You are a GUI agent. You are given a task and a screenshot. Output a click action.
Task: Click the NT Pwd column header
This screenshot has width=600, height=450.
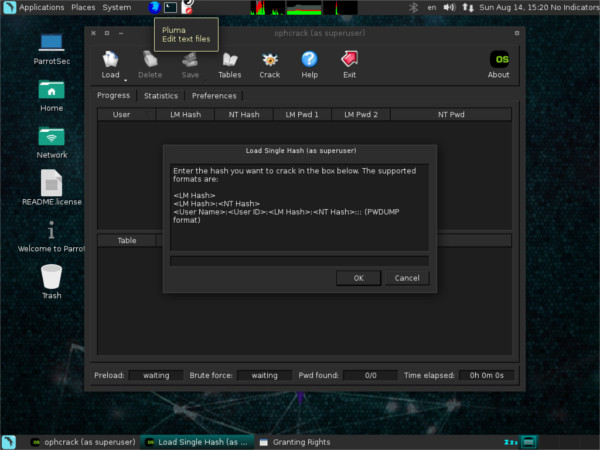tap(451, 114)
